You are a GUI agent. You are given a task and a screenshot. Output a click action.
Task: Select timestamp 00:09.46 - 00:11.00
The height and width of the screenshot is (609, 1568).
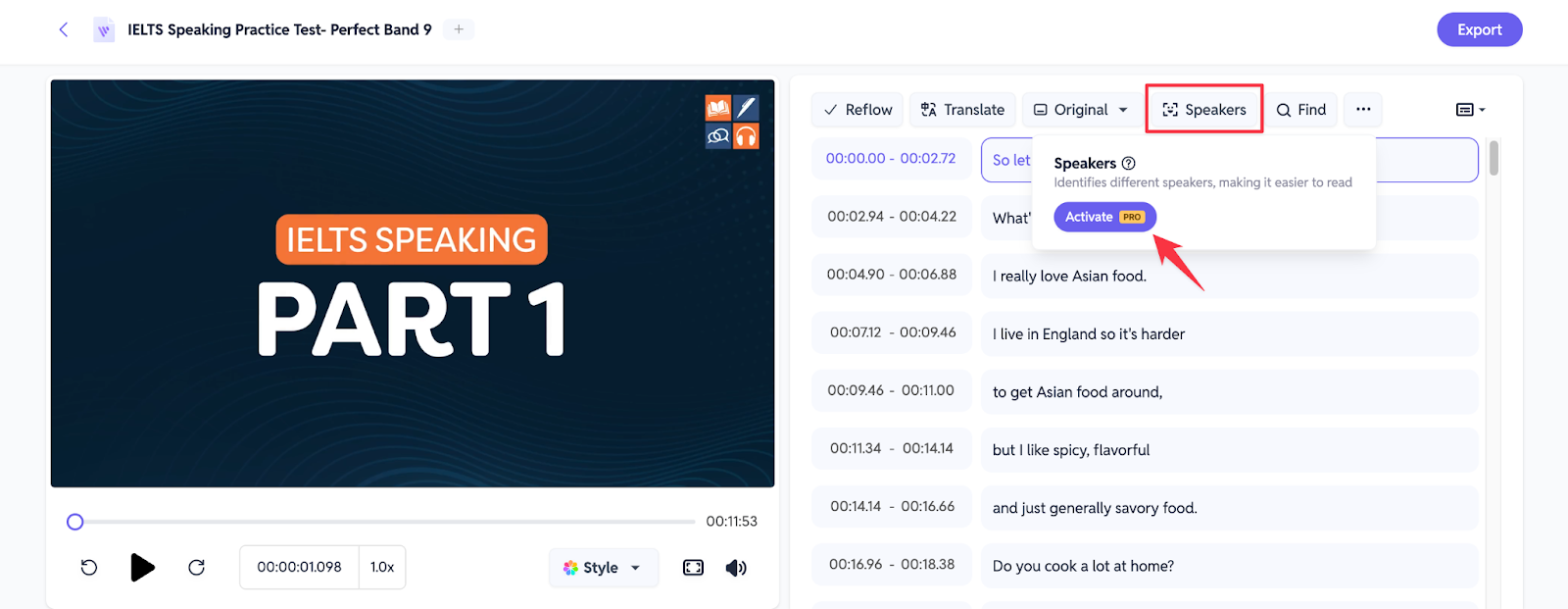(891, 390)
